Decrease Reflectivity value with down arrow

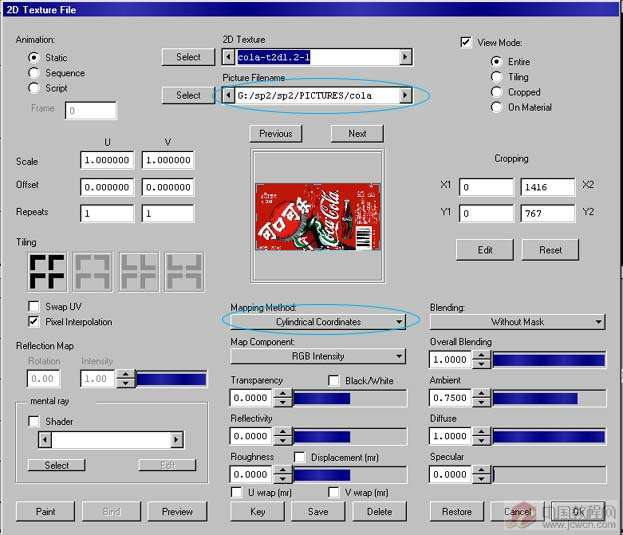(x=282, y=440)
